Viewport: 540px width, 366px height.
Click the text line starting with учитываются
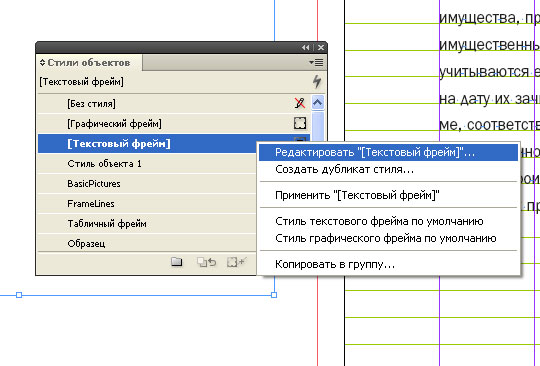coord(489,72)
